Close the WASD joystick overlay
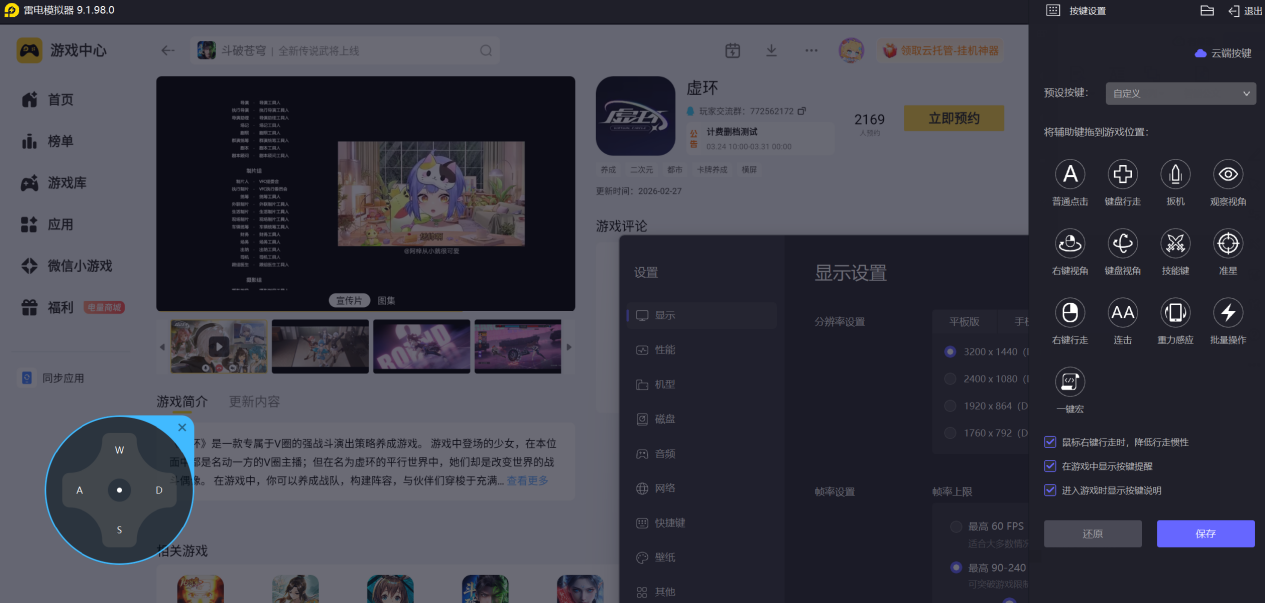This screenshot has height=603, width=1265. pos(182,427)
